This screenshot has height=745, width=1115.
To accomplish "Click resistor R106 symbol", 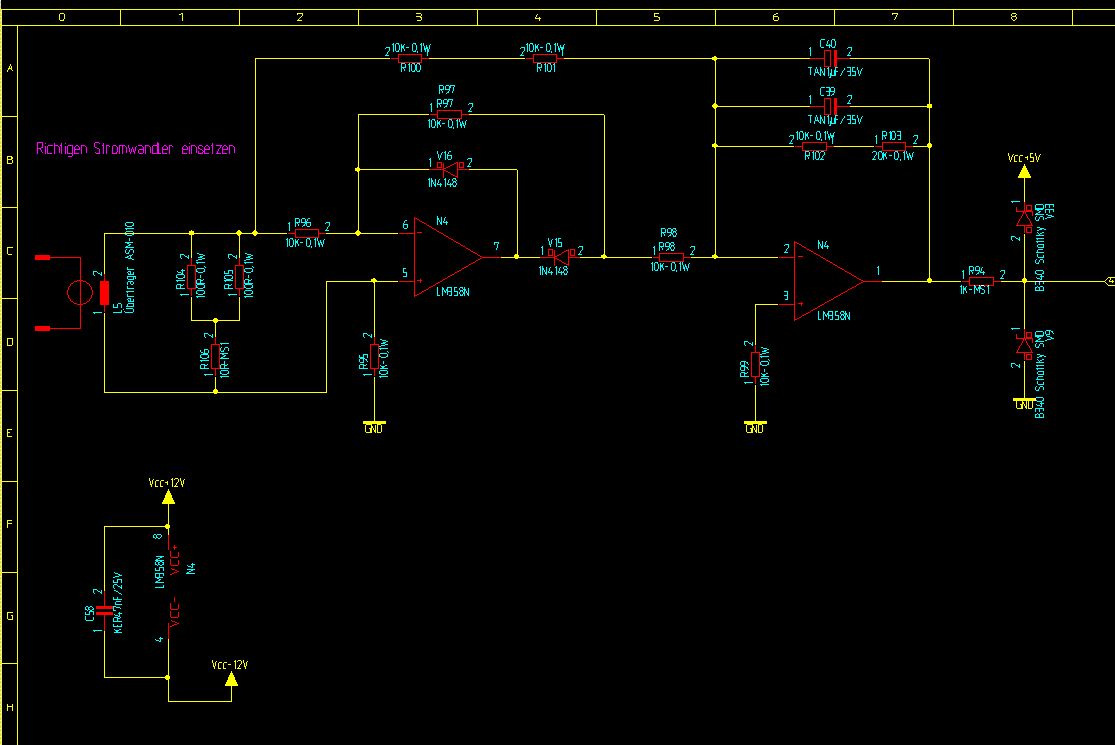I will coord(215,357).
